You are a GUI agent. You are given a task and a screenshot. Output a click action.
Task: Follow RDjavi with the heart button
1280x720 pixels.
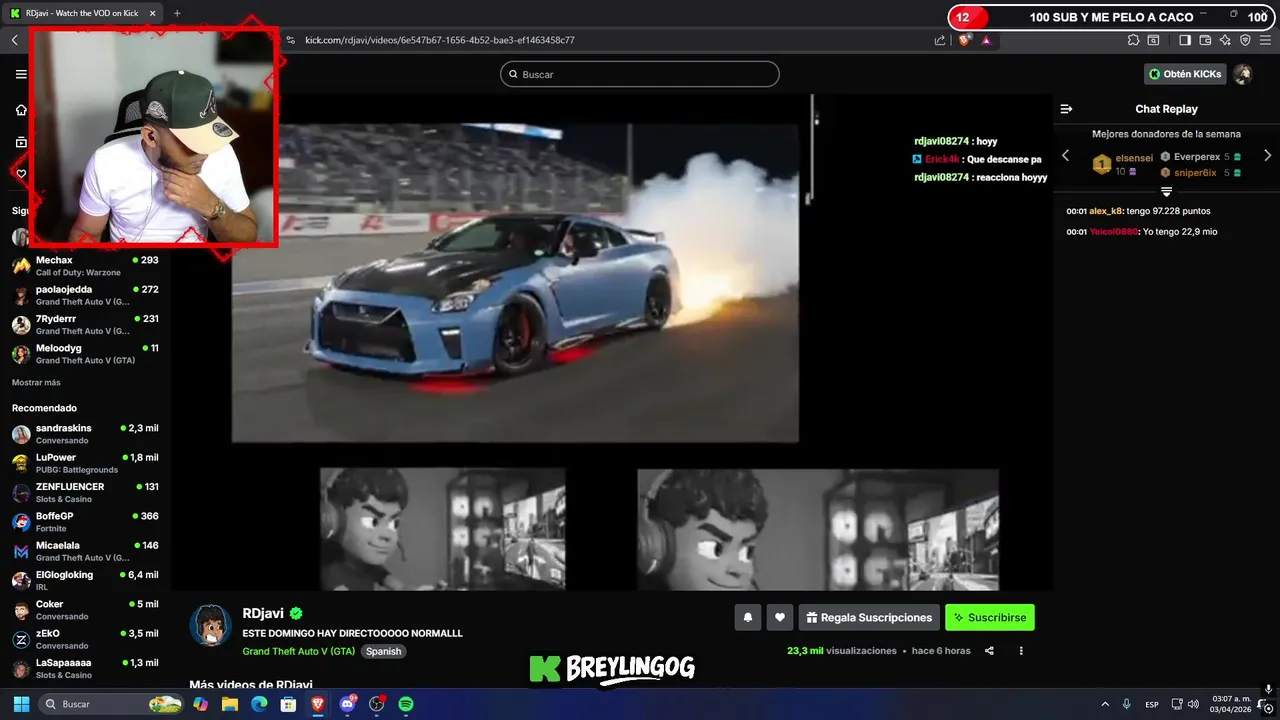pos(780,617)
